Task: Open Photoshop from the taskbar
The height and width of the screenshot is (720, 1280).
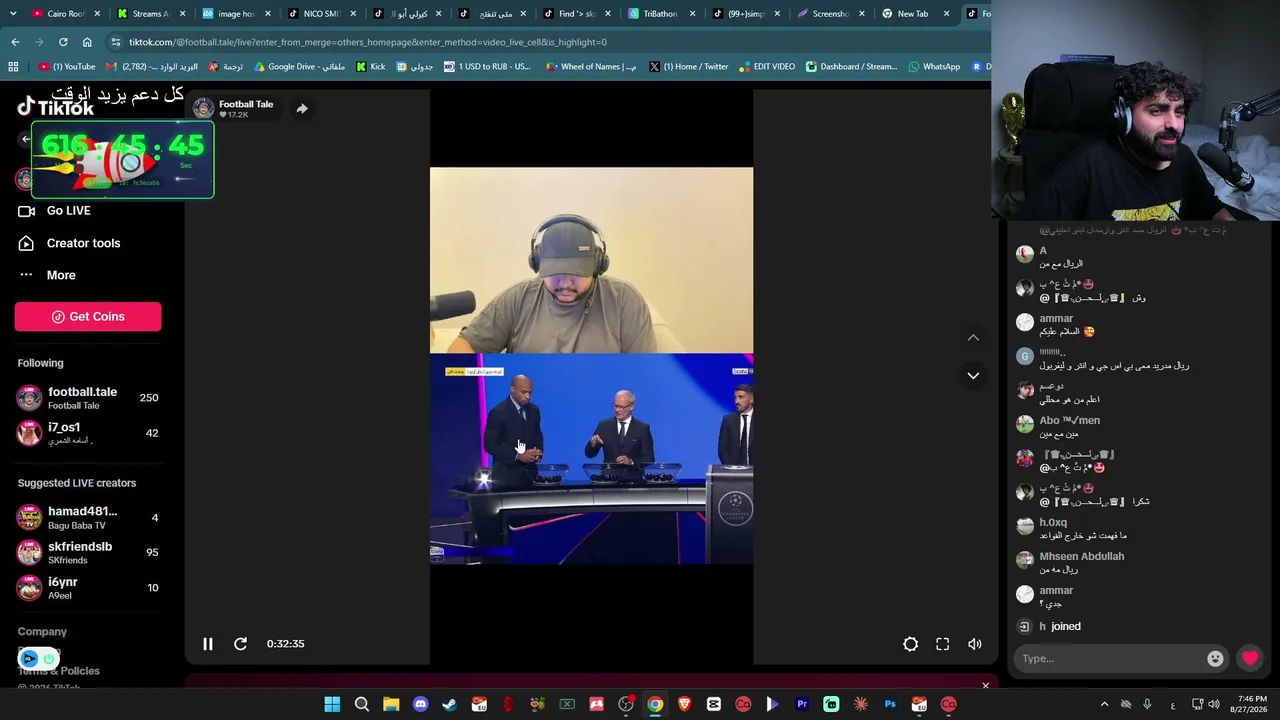Action: [x=889, y=705]
